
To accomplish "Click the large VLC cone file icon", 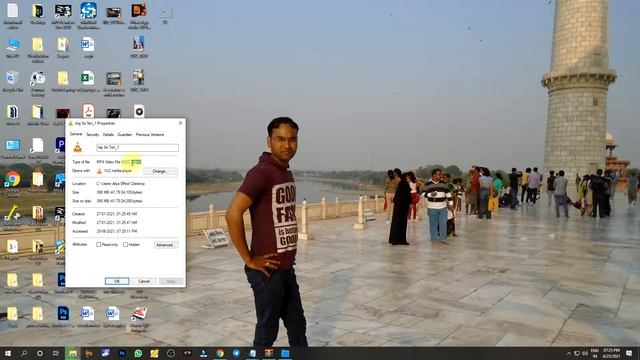I will coord(78,147).
